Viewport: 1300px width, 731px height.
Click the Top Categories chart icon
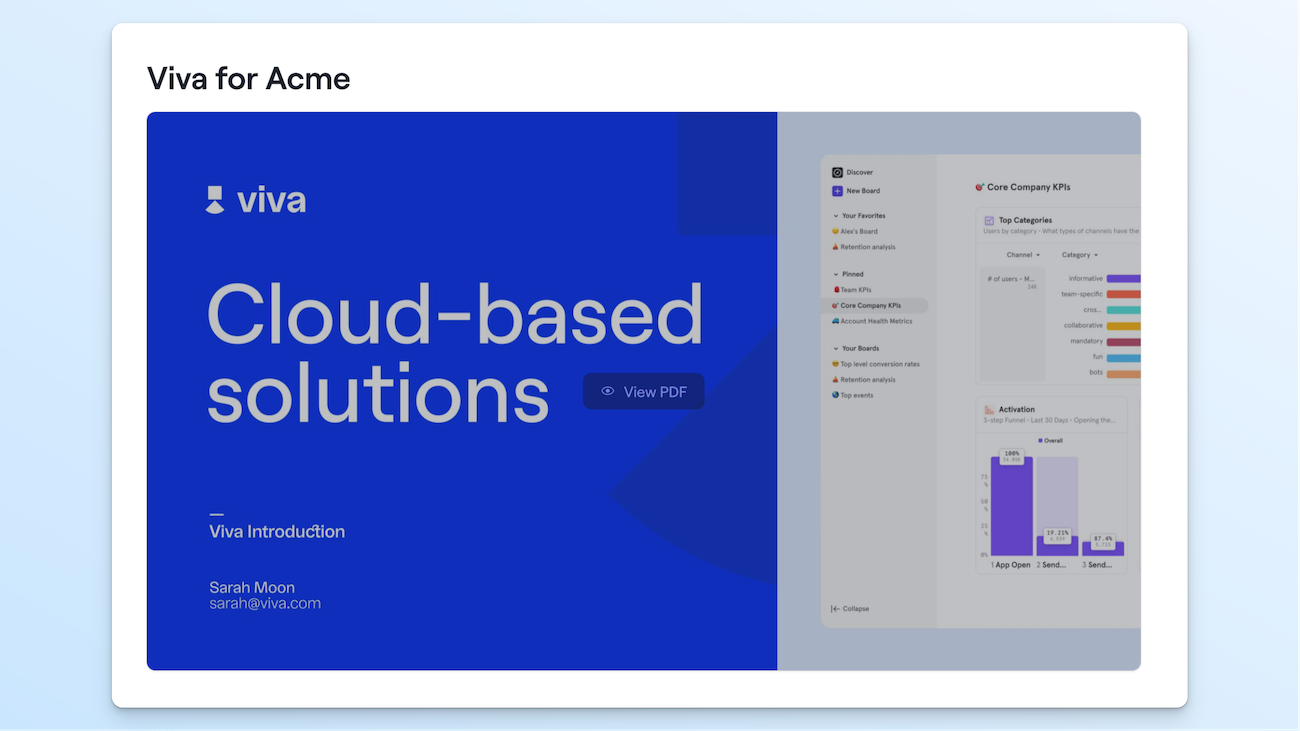point(989,221)
